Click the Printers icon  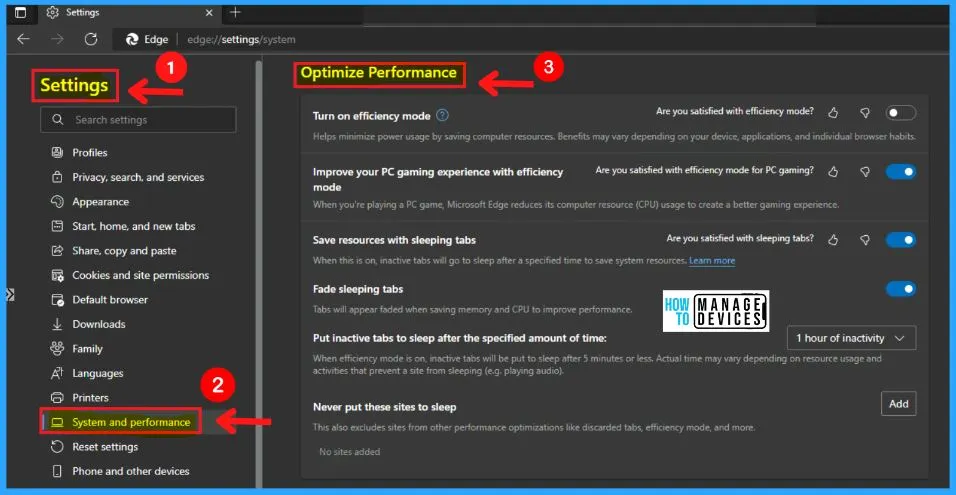[x=57, y=397]
